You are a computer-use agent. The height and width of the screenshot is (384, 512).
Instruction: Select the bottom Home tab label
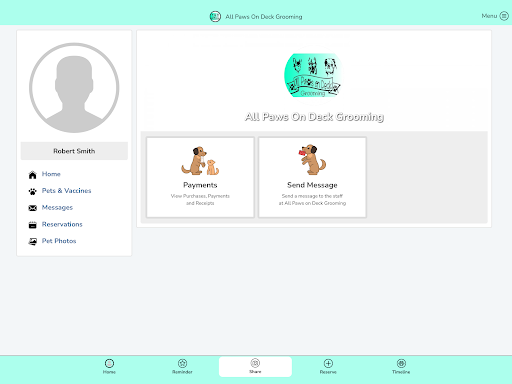point(109,372)
